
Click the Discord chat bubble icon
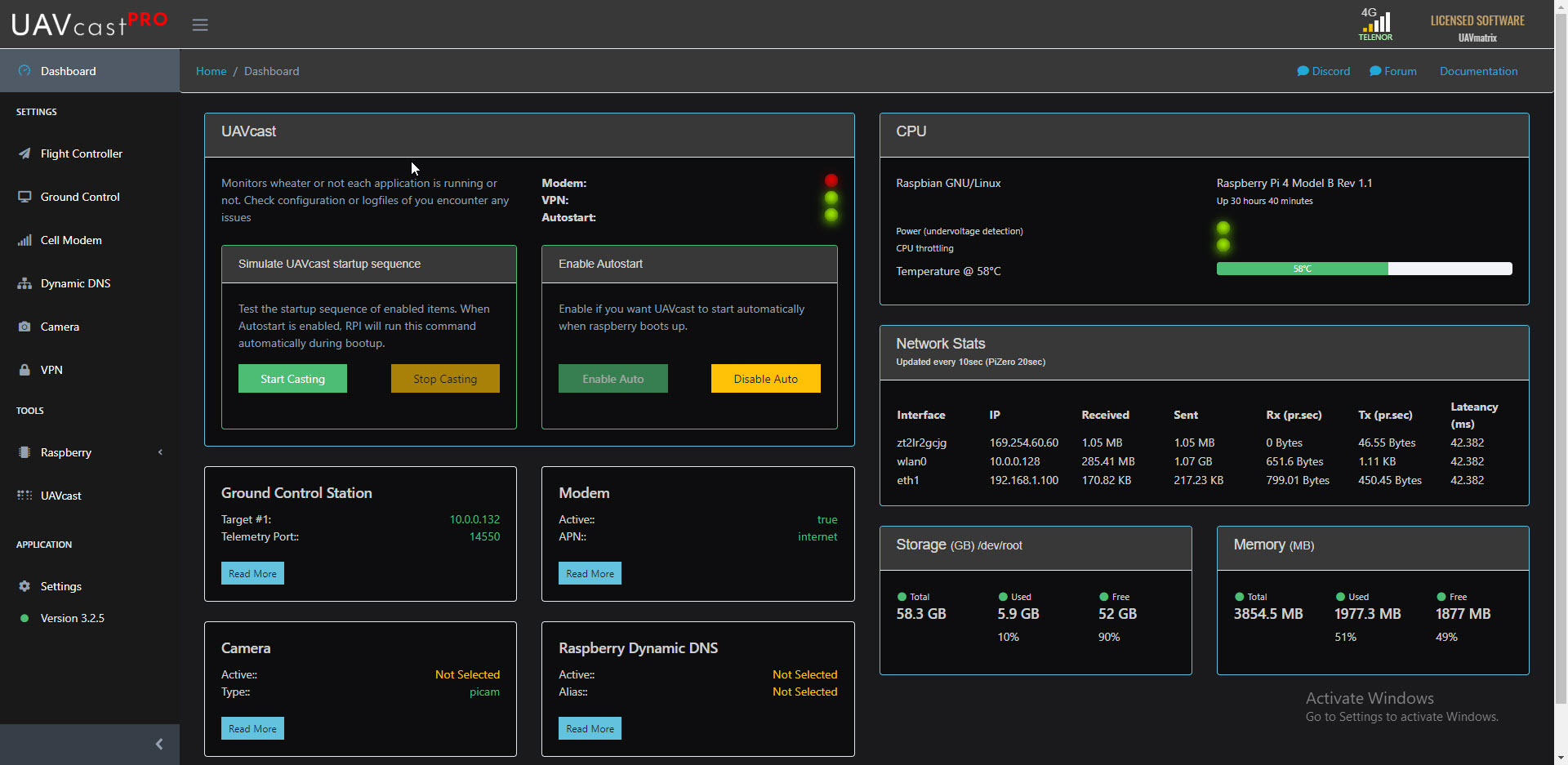pyautogui.click(x=1303, y=71)
